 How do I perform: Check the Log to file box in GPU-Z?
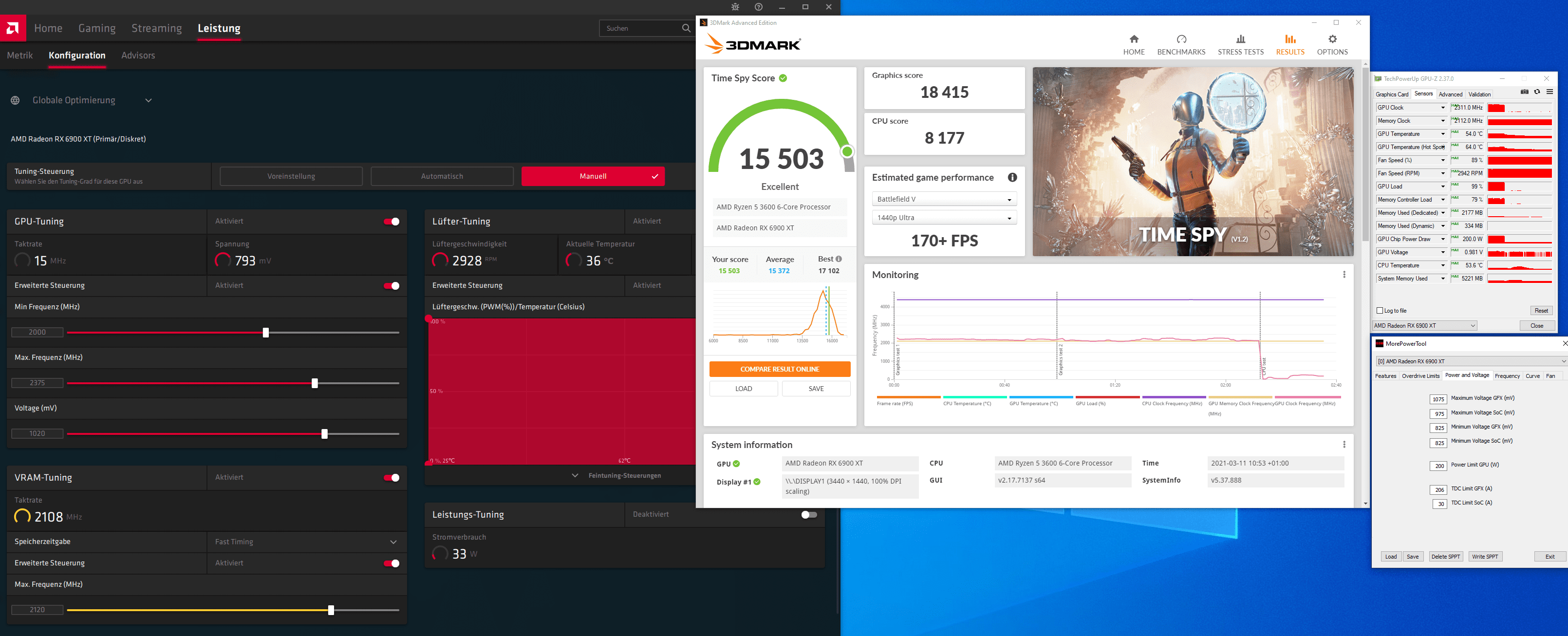pos(1380,310)
